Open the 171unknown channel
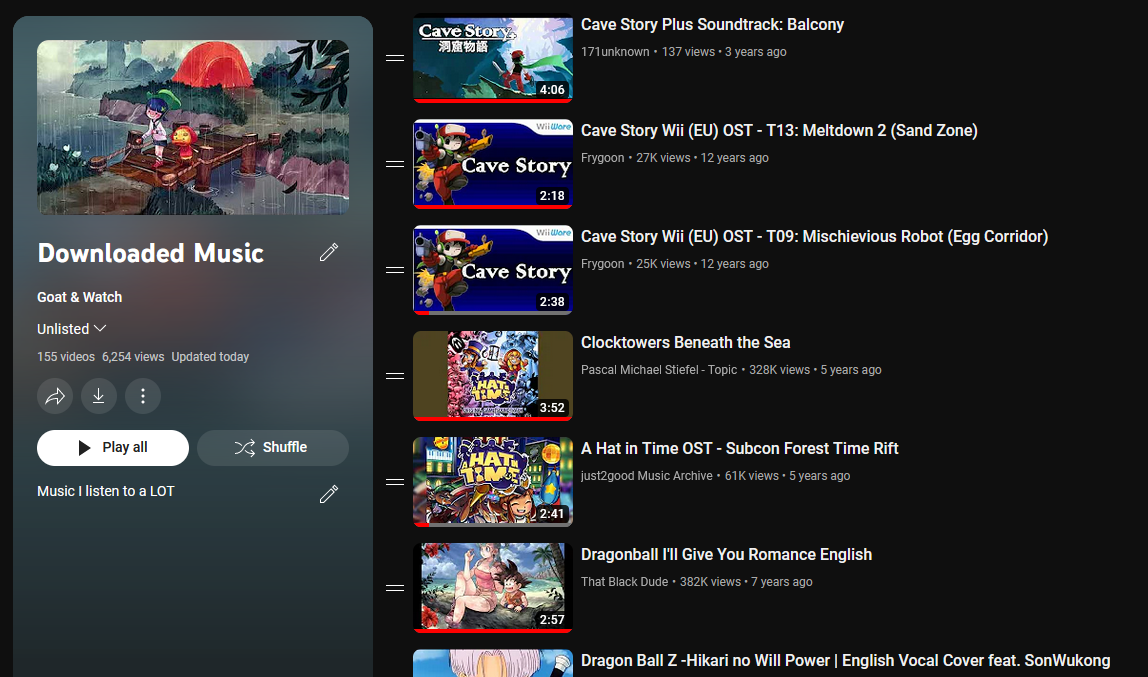1148x677 pixels. [x=615, y=52]
